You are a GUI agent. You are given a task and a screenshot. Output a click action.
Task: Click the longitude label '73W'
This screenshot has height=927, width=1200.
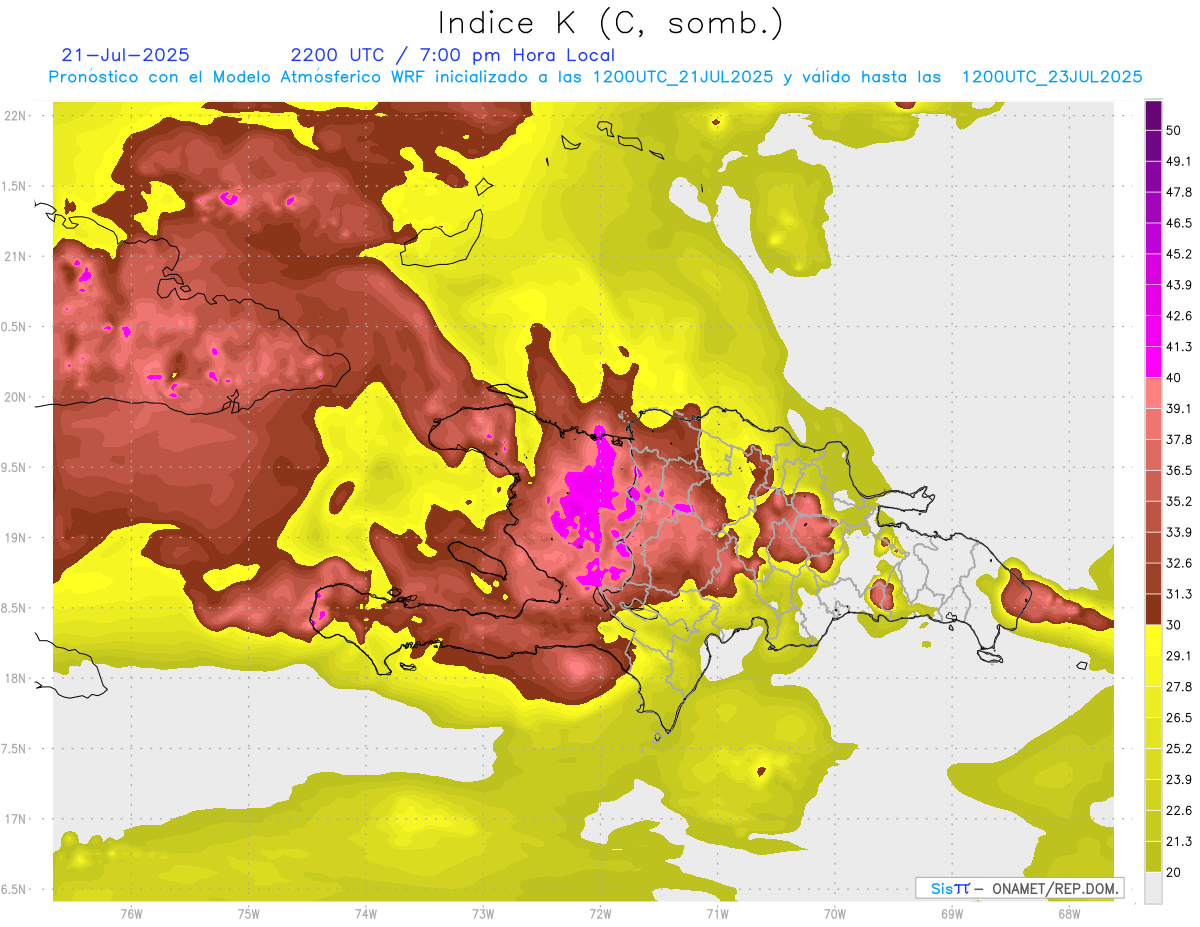coord(483,914)
